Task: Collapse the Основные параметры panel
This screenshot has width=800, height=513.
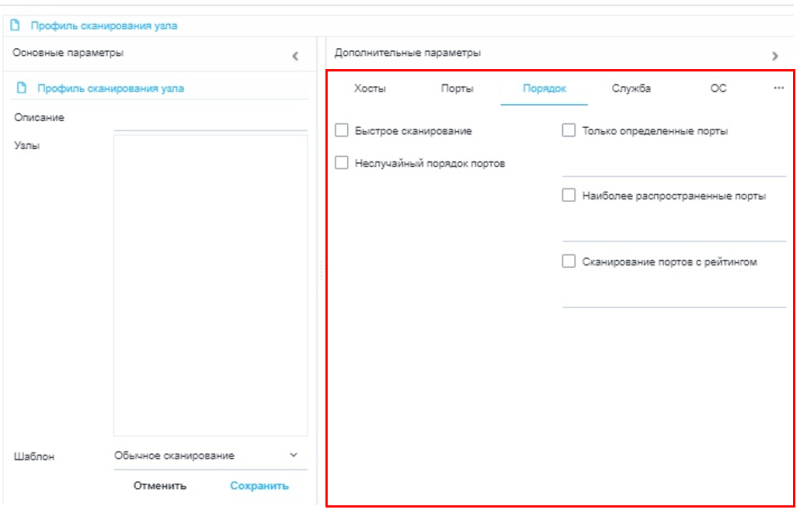Action: click(295, 57)
